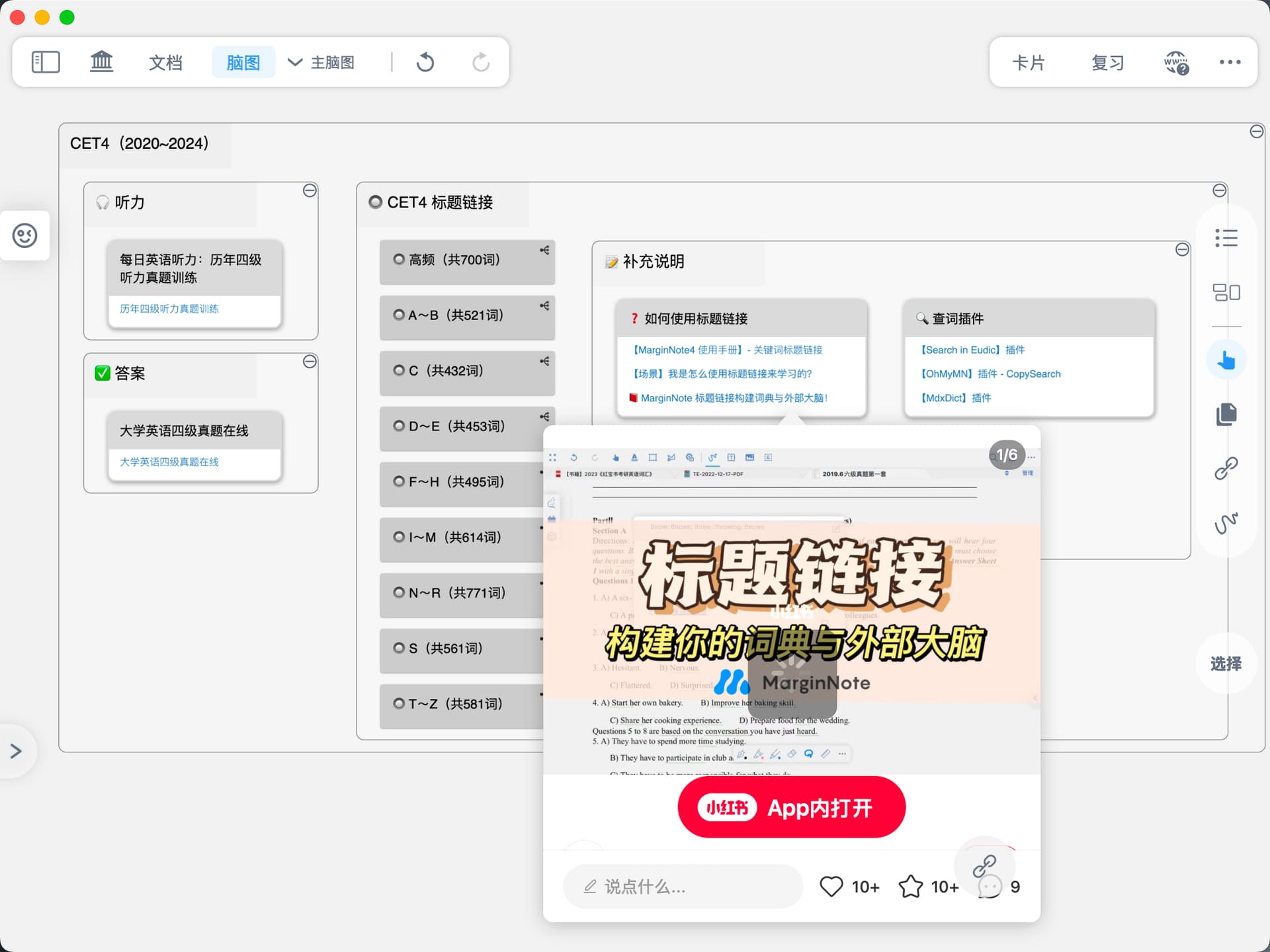
Task: Open the 主脑图 dropdown
Action: tap(321, 62)
